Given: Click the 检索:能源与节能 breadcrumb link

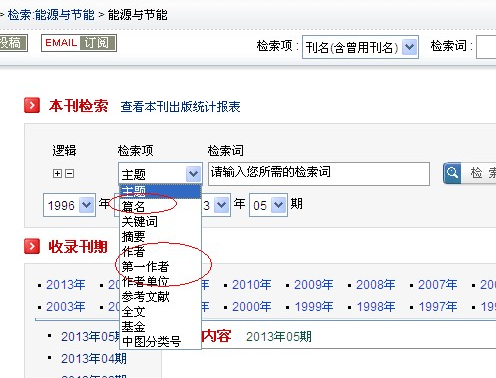Looking at the screenshot, I should point(51,15).
